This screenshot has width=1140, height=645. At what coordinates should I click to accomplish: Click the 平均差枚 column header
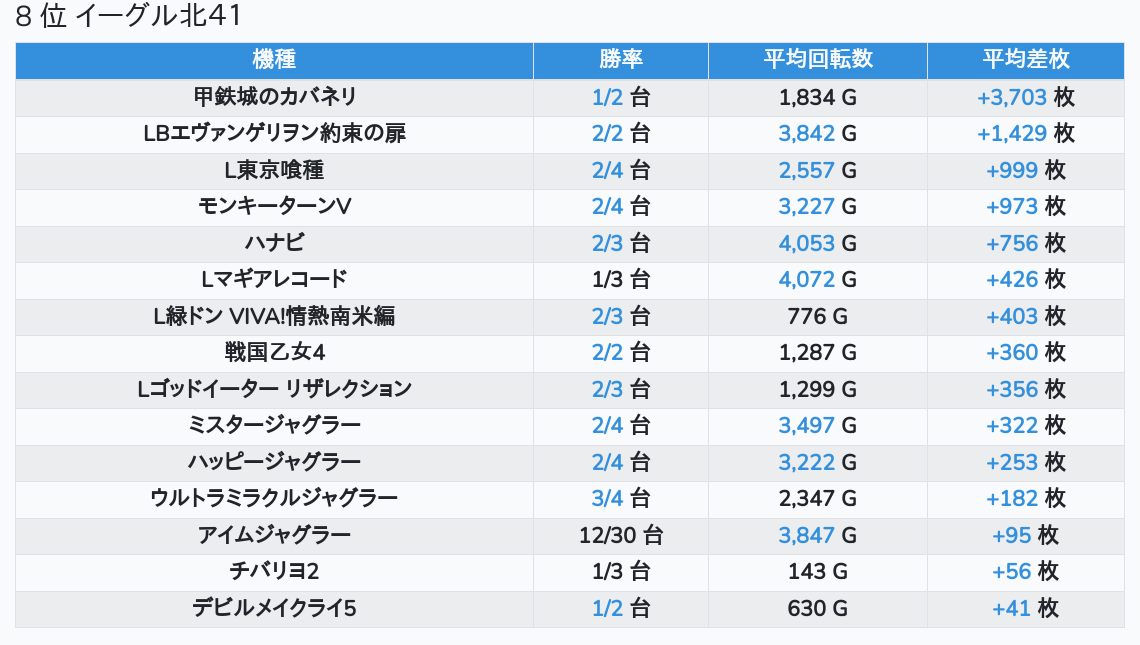click(x=1025, y=60)
